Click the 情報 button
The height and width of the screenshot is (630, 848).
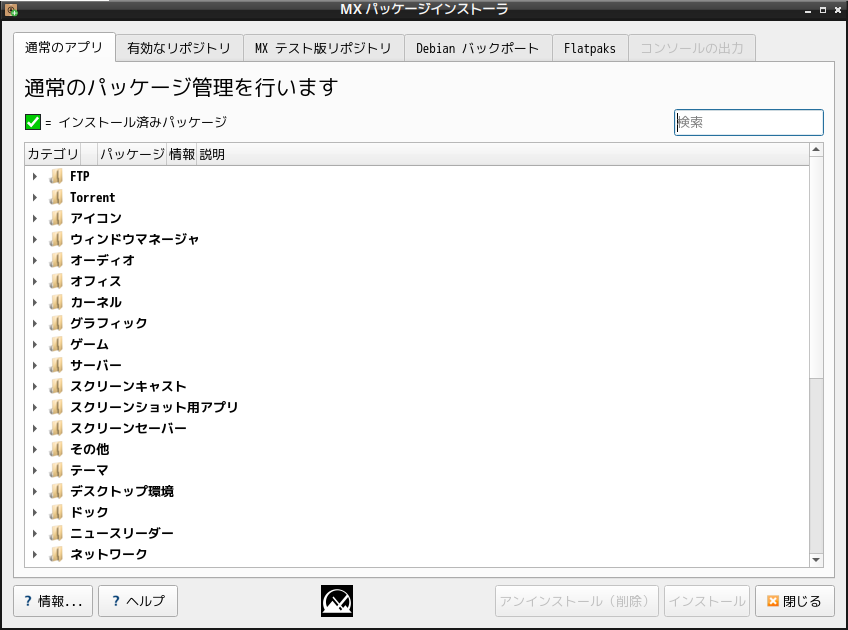tap(52, 600)
